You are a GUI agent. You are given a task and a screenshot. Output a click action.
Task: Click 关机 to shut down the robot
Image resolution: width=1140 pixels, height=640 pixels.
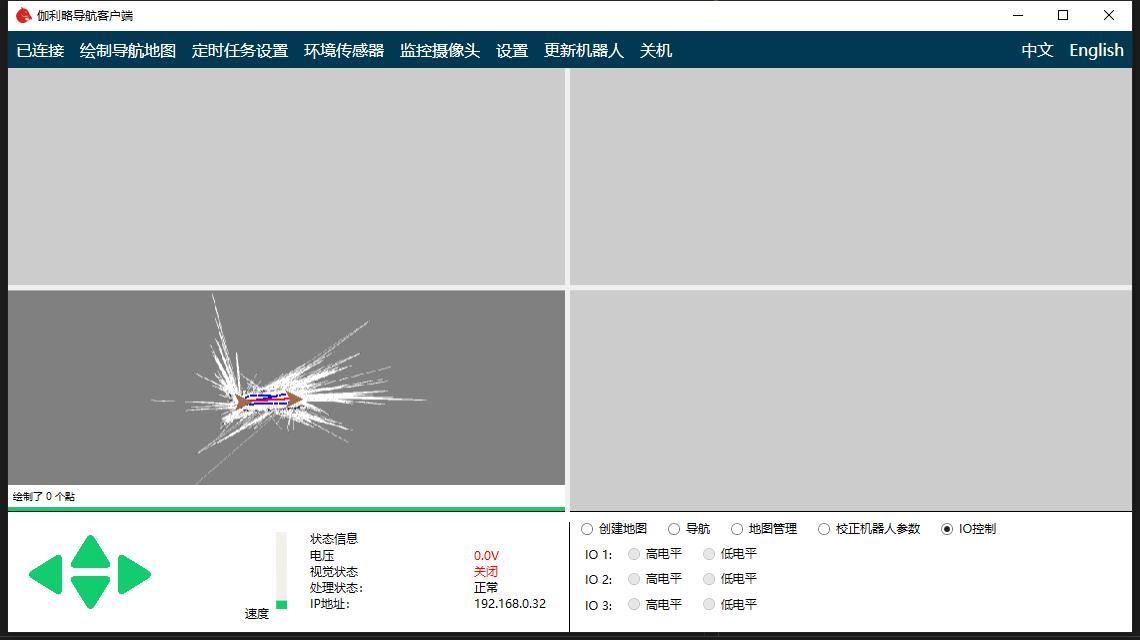(x=656, y=51)
